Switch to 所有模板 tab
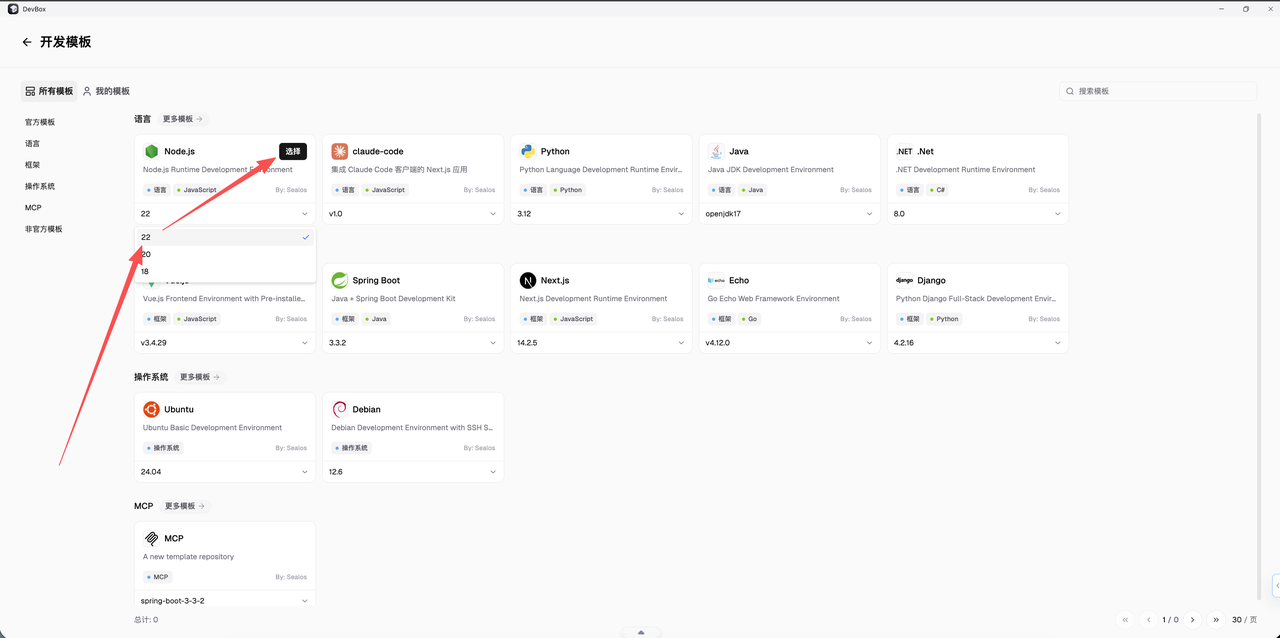Screen dimensions: 1280x638 point(49,91)
